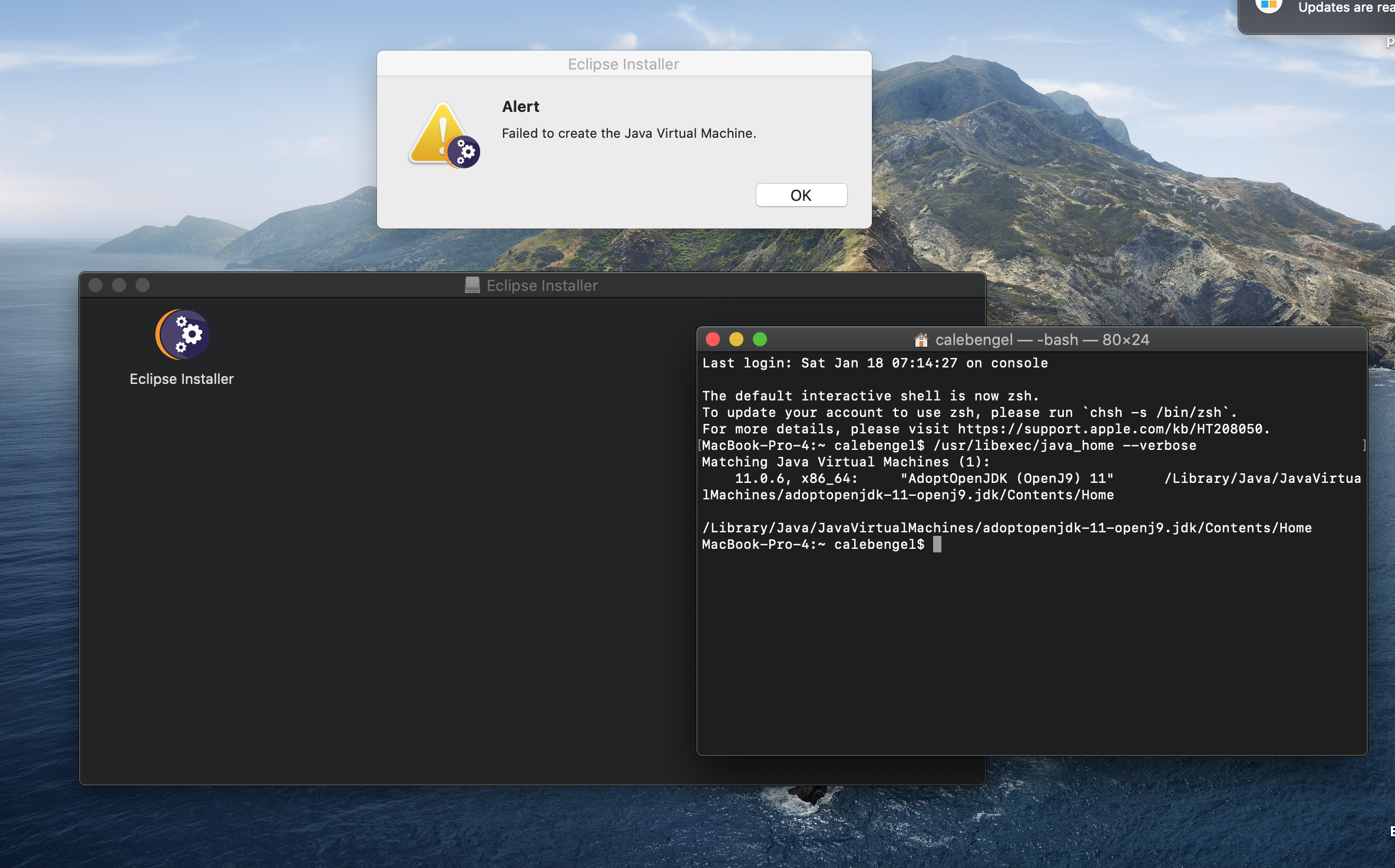Click the alert dialog's Eclipse Installer title bar
The width and height of the screenshot is (1395, 868).
623,64
